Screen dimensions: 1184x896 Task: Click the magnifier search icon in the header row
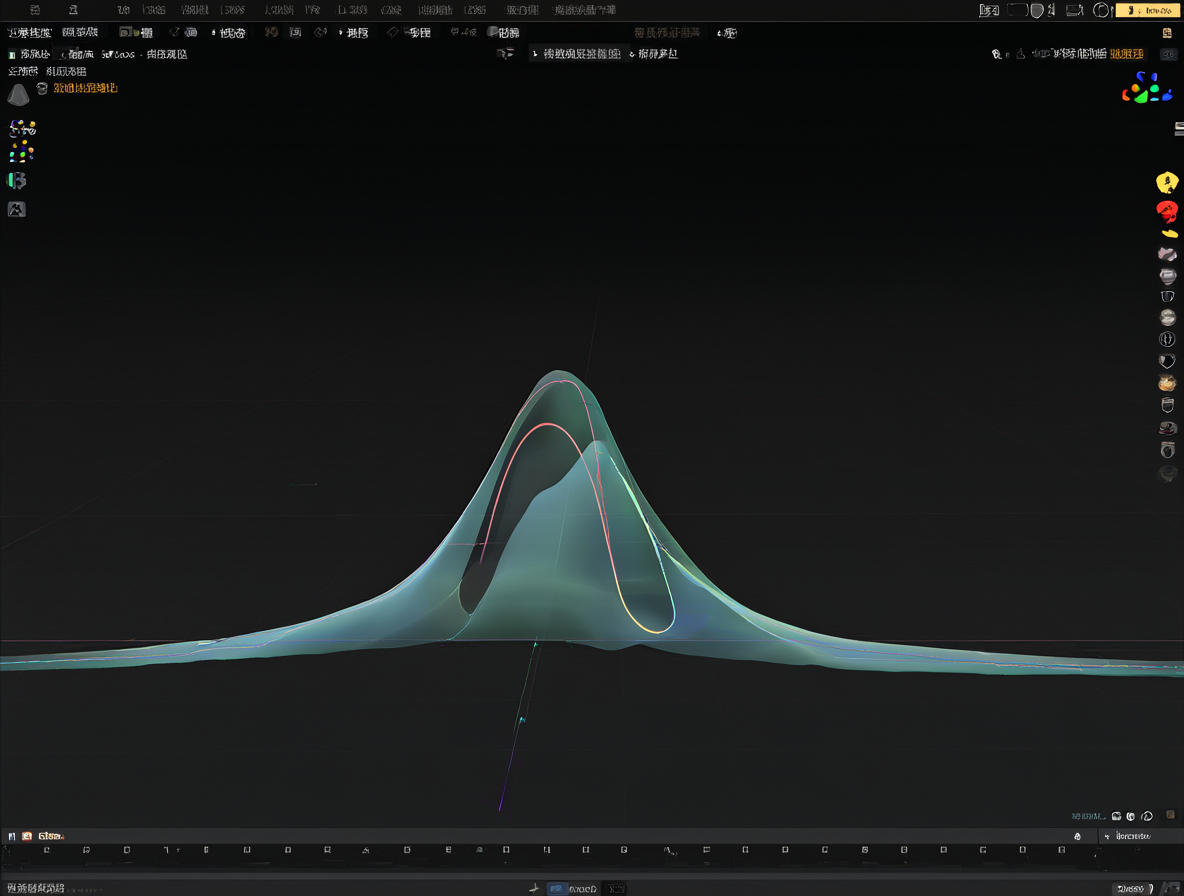[x=997, y=54]
